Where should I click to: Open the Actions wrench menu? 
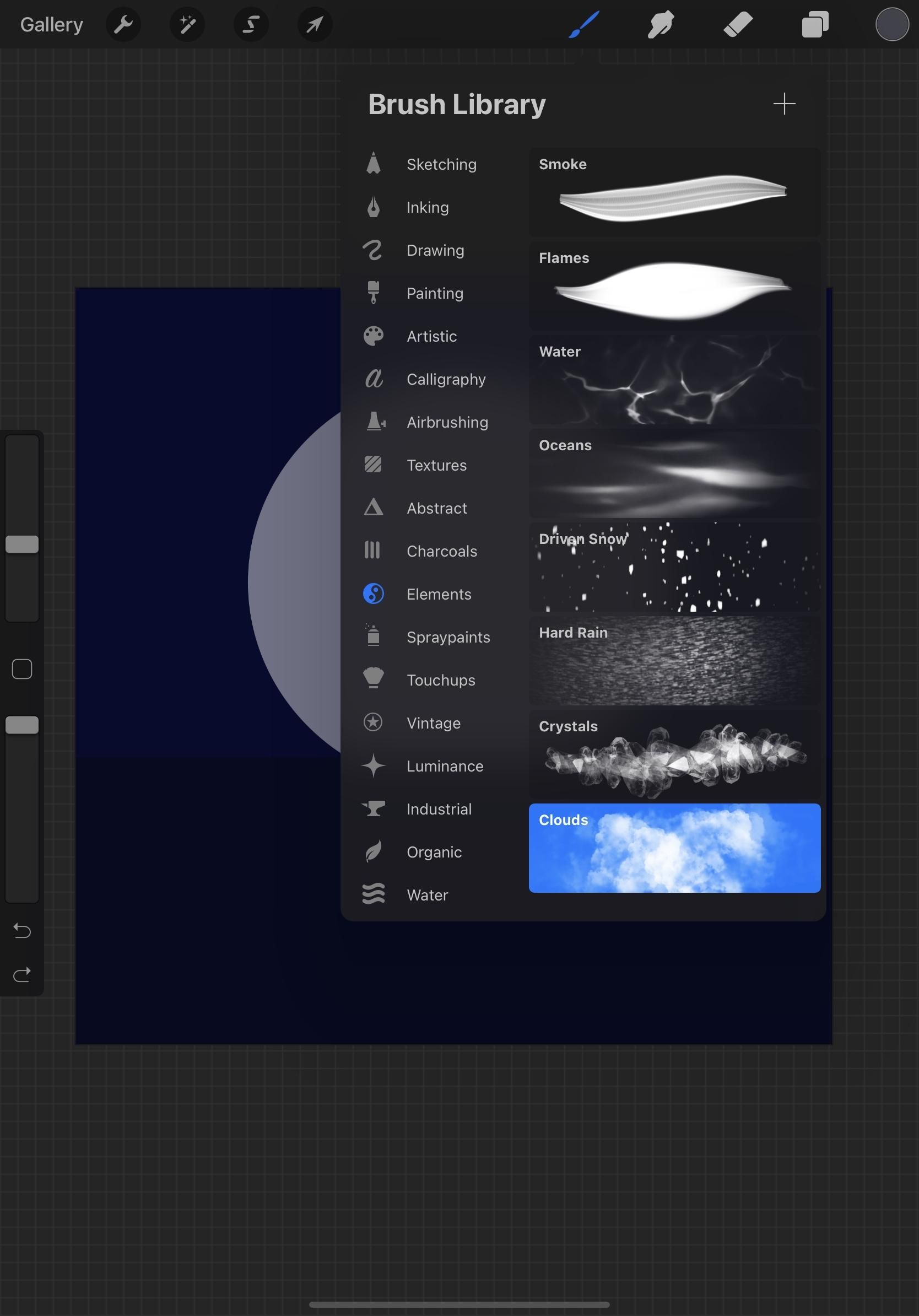point(123,25)
